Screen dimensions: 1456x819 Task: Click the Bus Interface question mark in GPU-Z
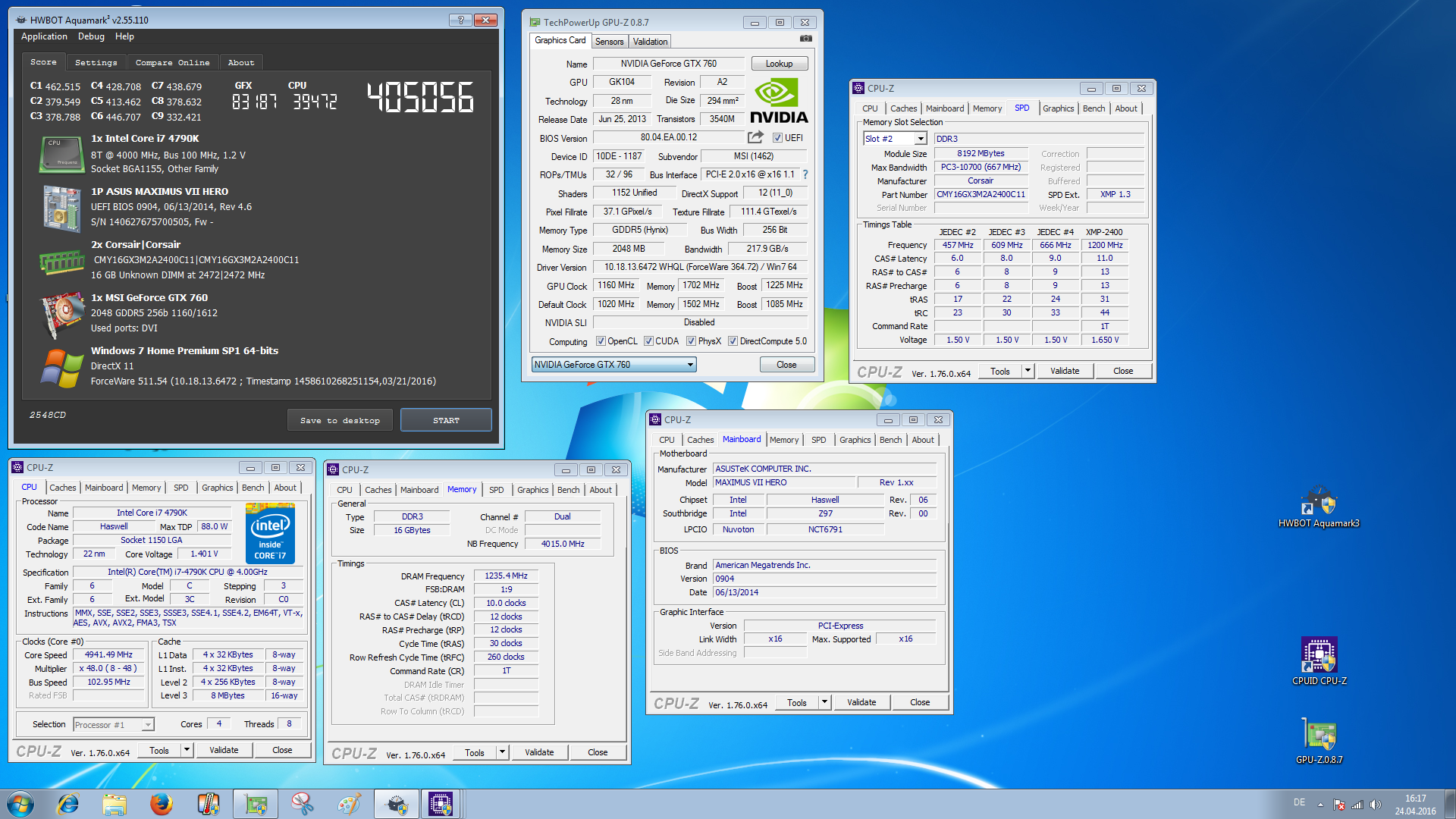point(805,174)
